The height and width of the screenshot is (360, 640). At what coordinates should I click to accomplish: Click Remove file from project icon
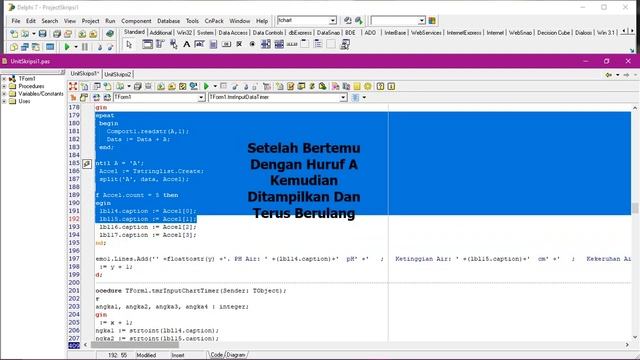pyautogui.click(x=93, y=34)
